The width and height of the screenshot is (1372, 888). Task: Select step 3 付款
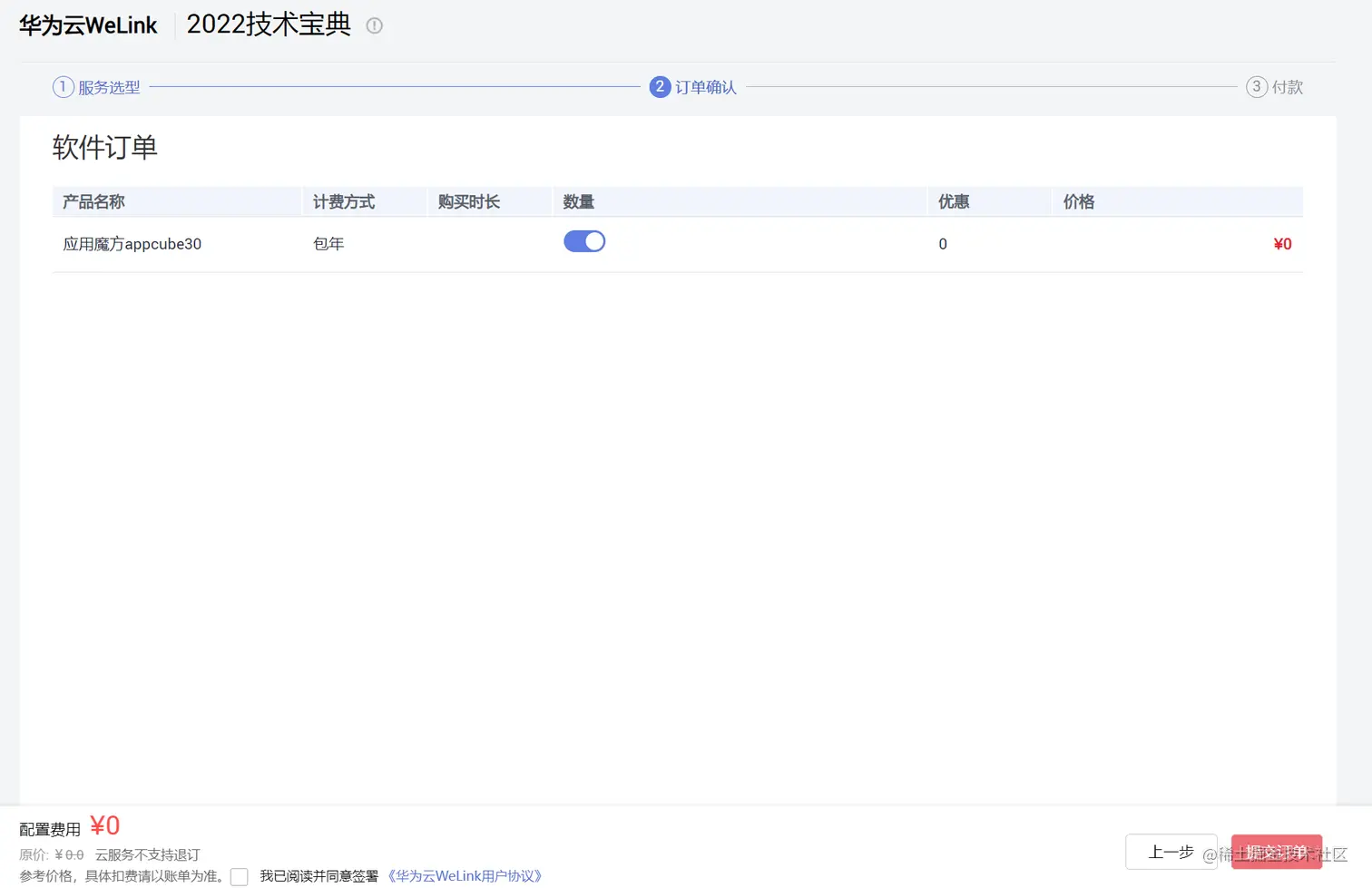pos(1275,87)
